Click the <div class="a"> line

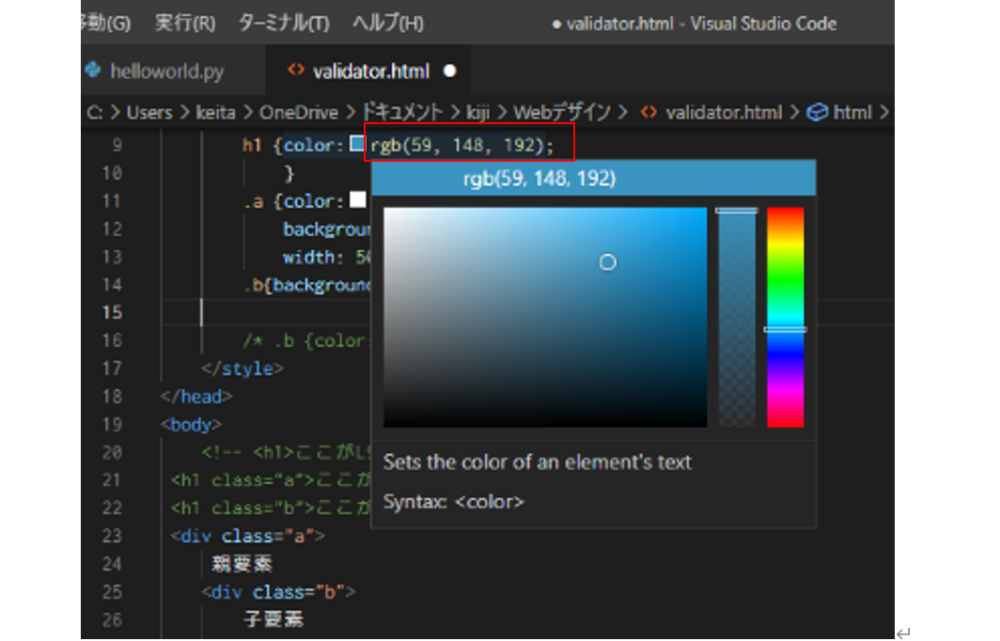tap(247, 536)
